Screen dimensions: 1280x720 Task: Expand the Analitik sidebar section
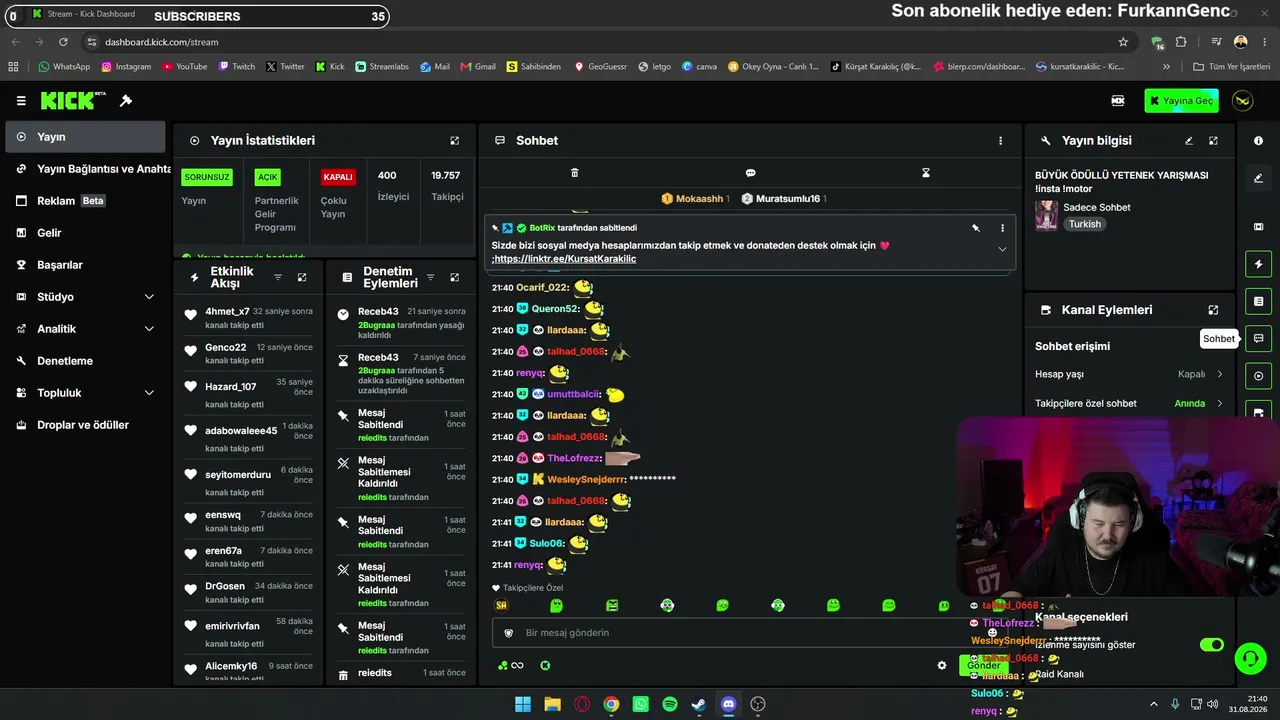point(149,329)
